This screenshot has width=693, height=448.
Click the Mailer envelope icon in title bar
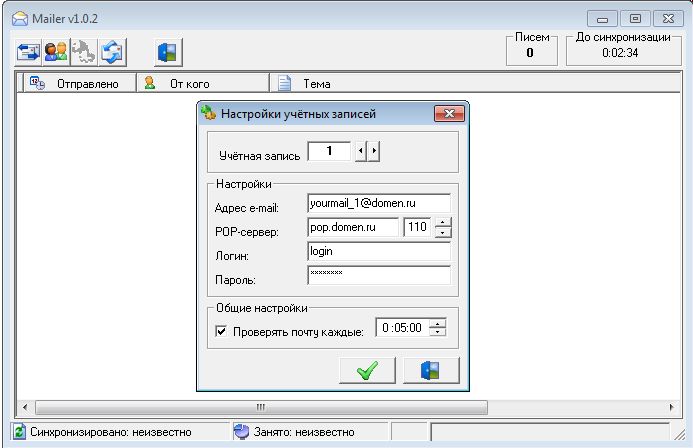[x=19, y=19]
